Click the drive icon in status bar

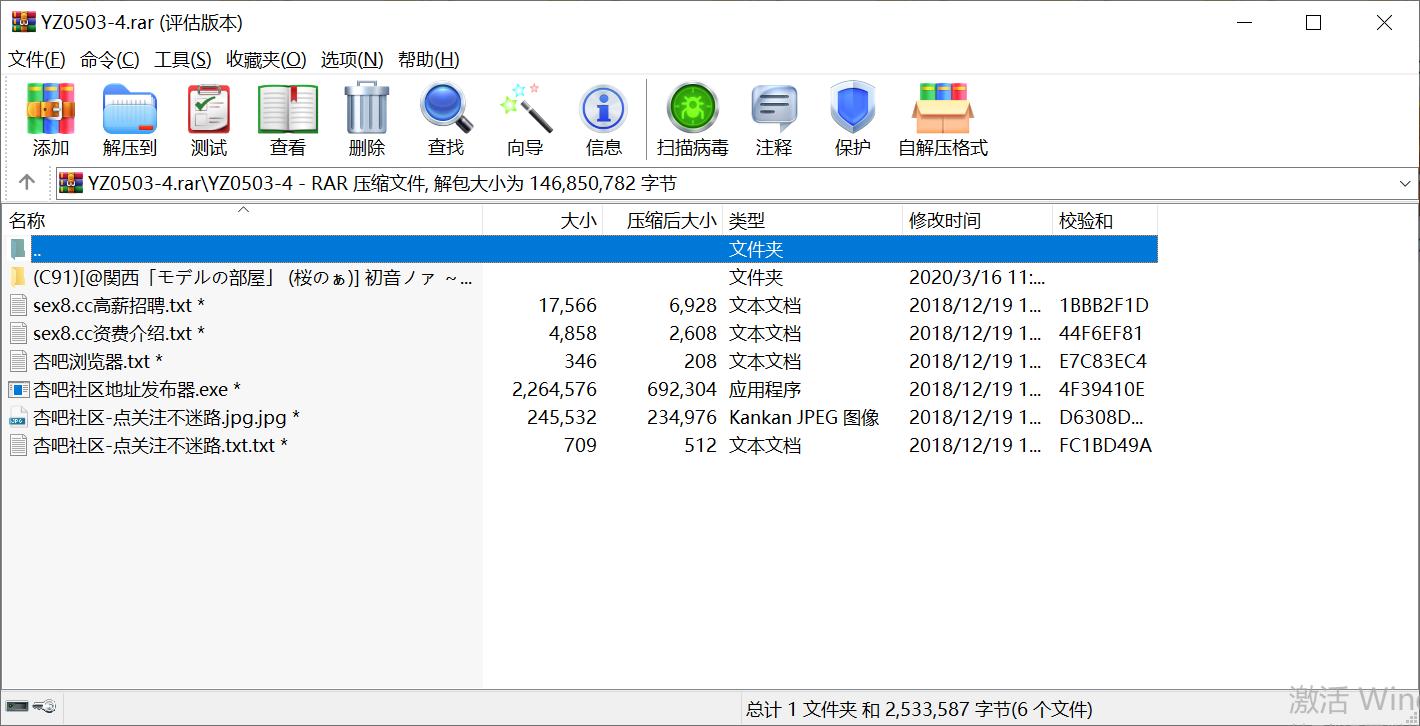pos(18,707)
